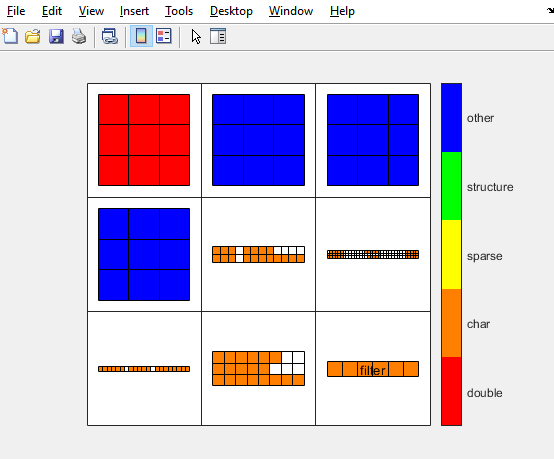
Task: Click the orange 'filter' char array
Action: 373,369
